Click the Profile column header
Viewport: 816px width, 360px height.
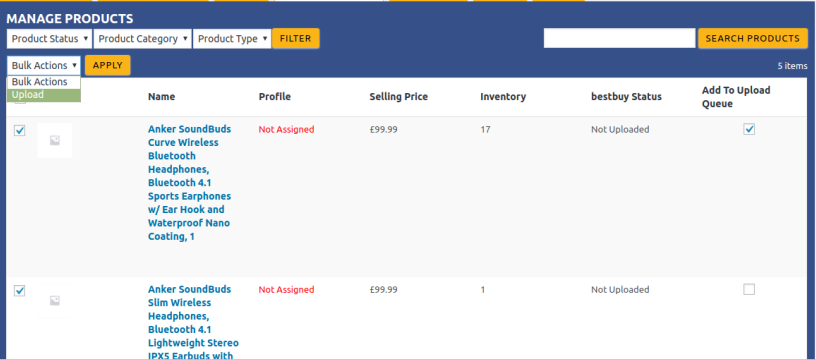click(x=275, y=97)
